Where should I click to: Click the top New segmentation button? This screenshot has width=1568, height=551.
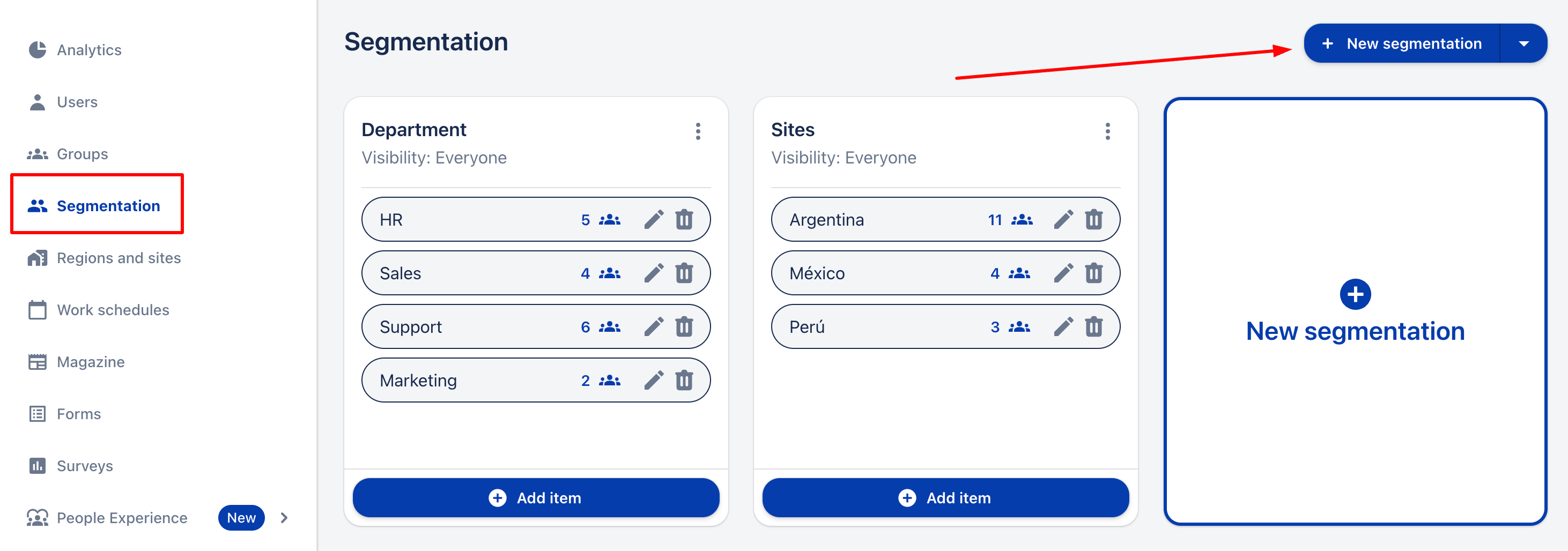pyautogui.click(x=1402, y=44)
